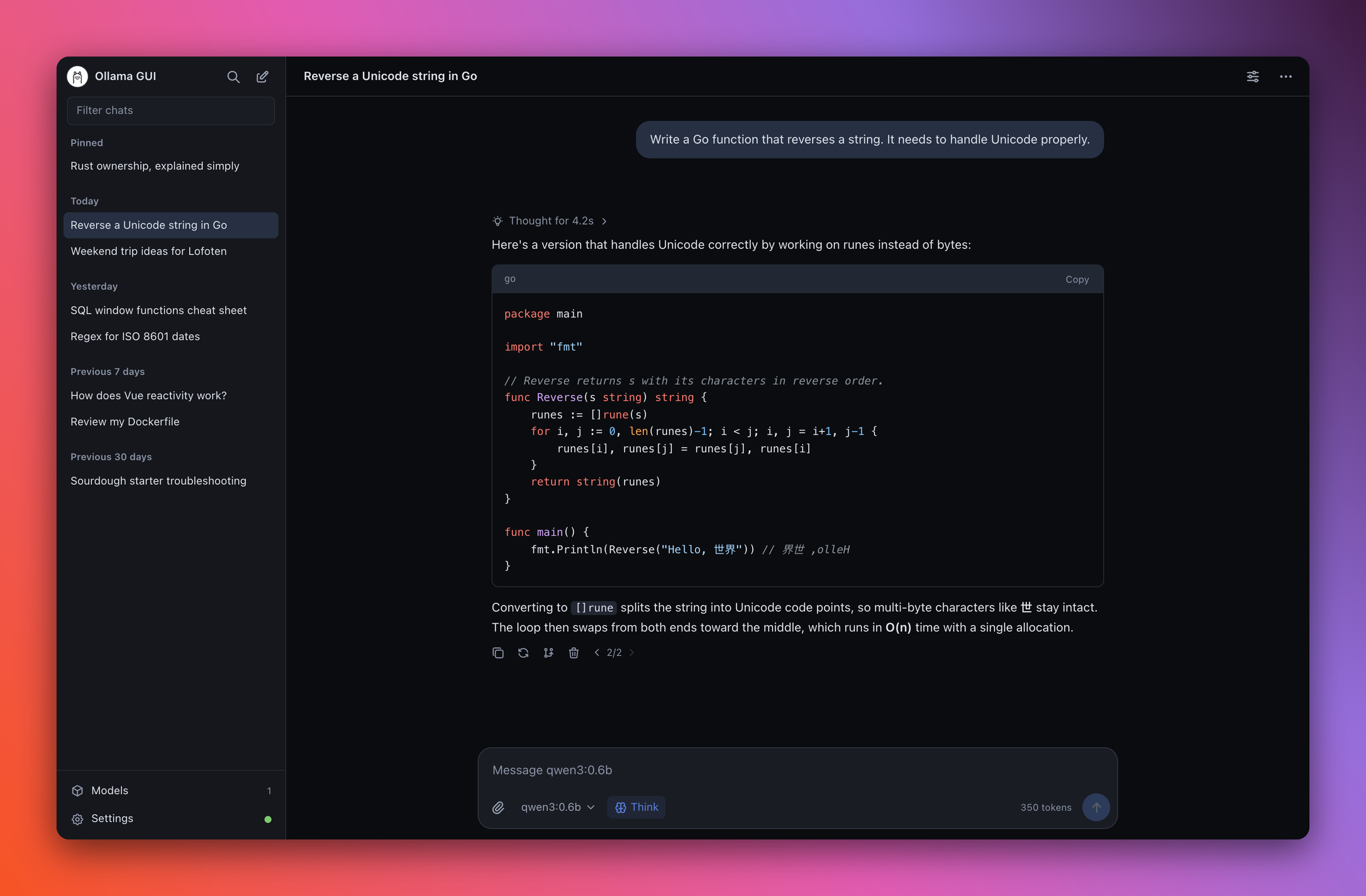
Task: Click the 2/2 version indicator
Action: (614, 653)
